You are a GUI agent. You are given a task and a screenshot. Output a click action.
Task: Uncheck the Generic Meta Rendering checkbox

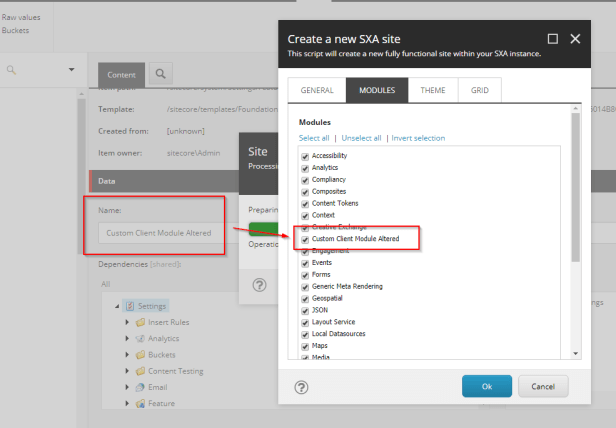[x=305, y=286]
